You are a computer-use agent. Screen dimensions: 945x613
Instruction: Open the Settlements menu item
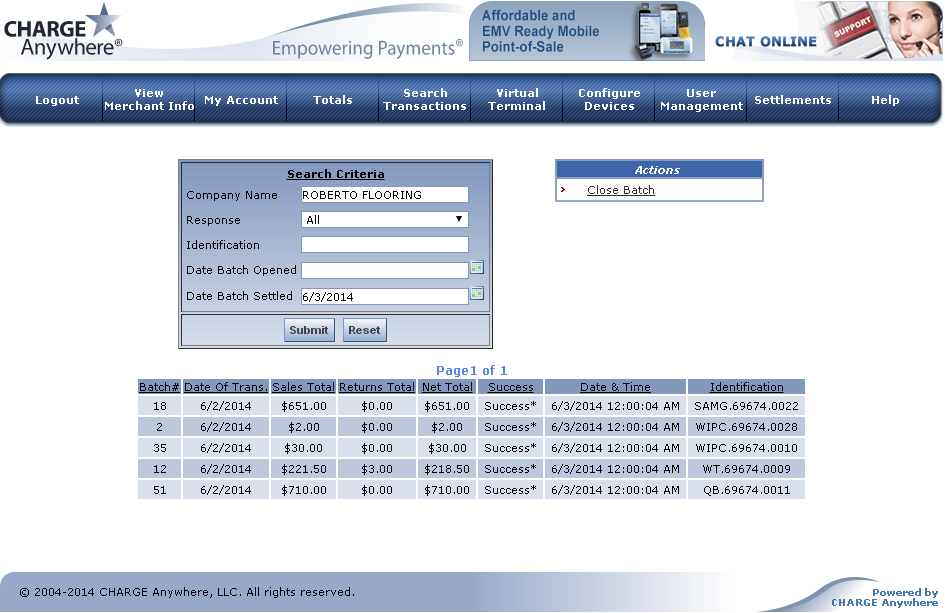coord(793,100)
